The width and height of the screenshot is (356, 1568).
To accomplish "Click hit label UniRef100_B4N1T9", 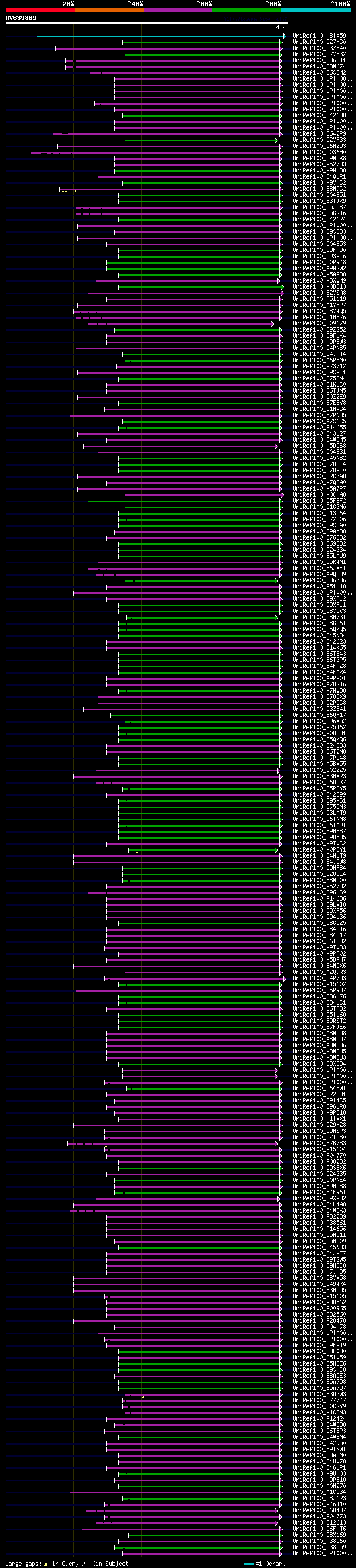I will 319,855.
